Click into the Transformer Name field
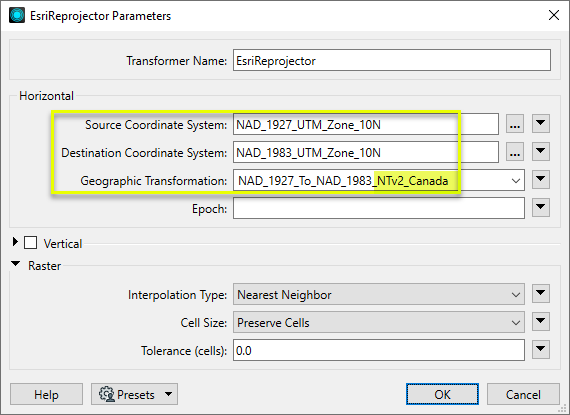Image resolution: width=570 pixels, height=415 pixels. (x=392, y=60)
